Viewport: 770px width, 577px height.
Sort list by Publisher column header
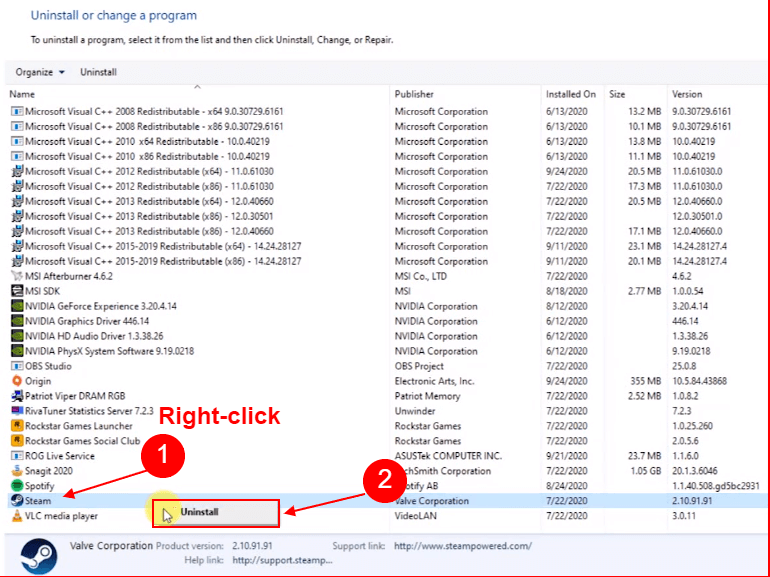[414, 94]
